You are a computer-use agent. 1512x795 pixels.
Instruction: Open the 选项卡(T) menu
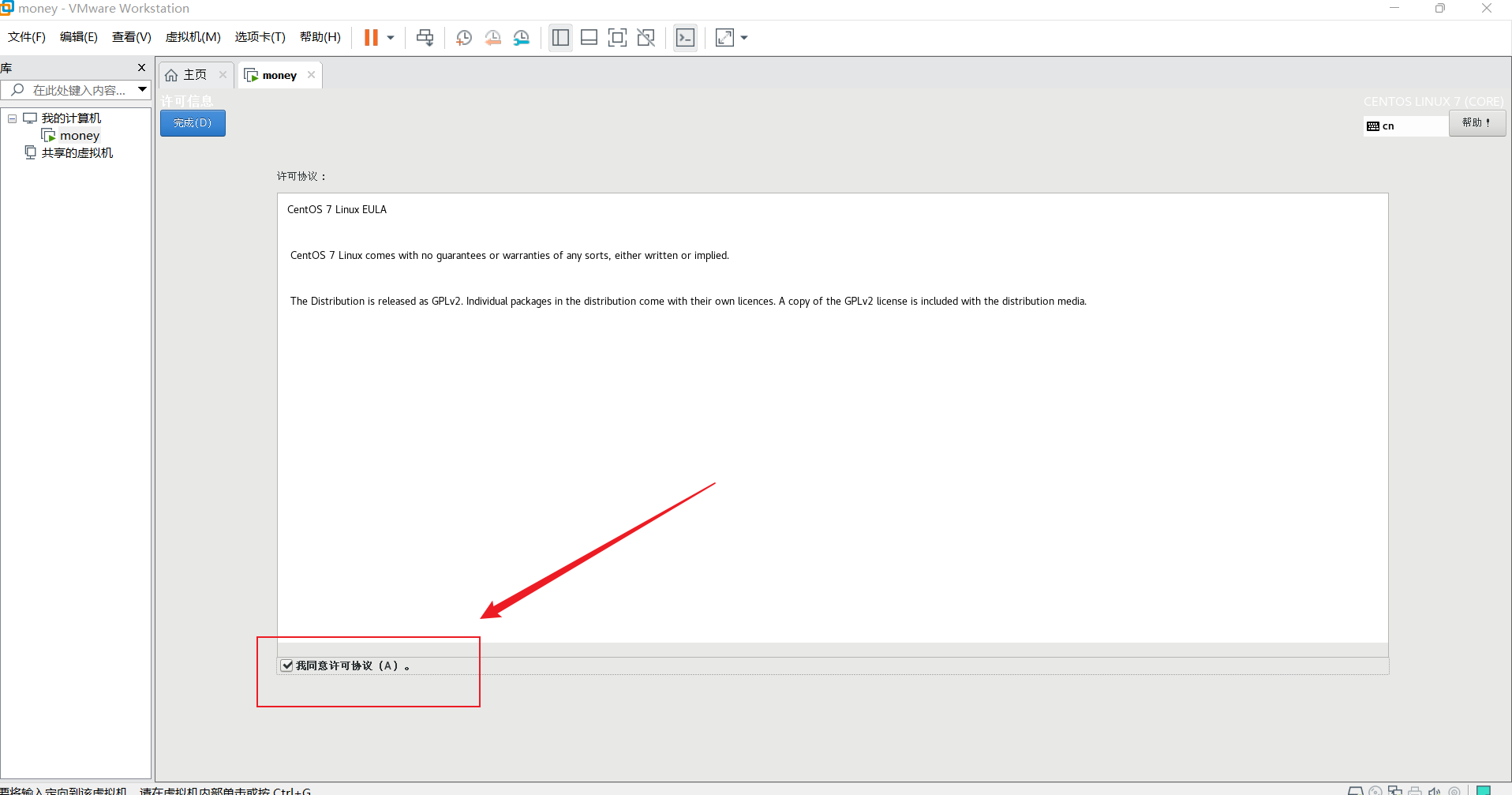(260, 37)
